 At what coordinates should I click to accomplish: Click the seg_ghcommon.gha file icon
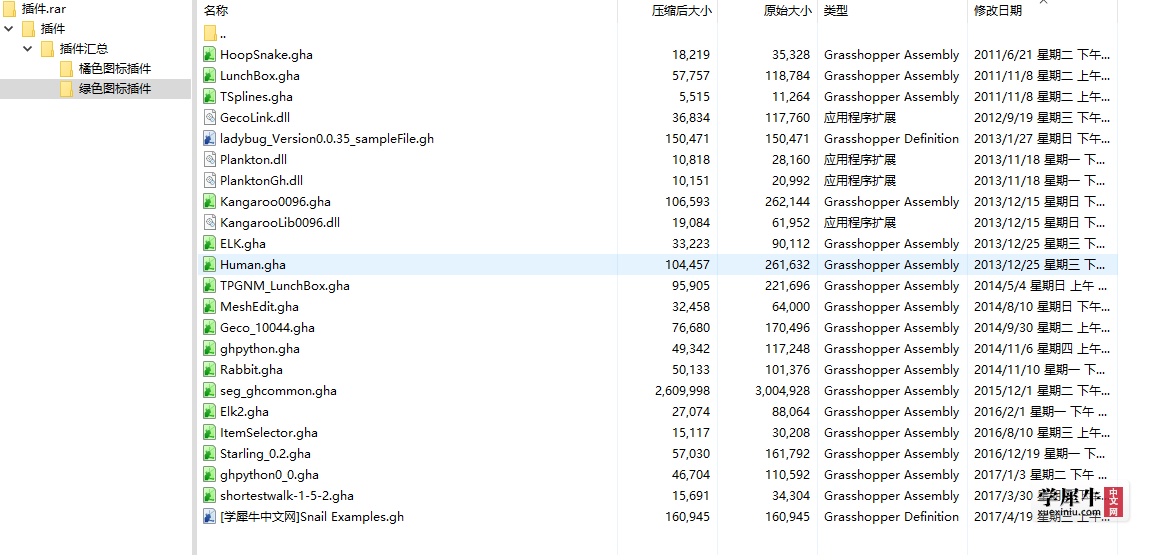point(210,390)
